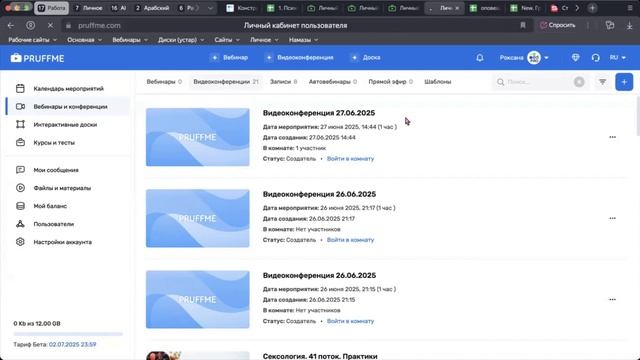Click the Мои сообщения chat icon
The width and height of the screenshot is (640, 360).
point(20,170)
